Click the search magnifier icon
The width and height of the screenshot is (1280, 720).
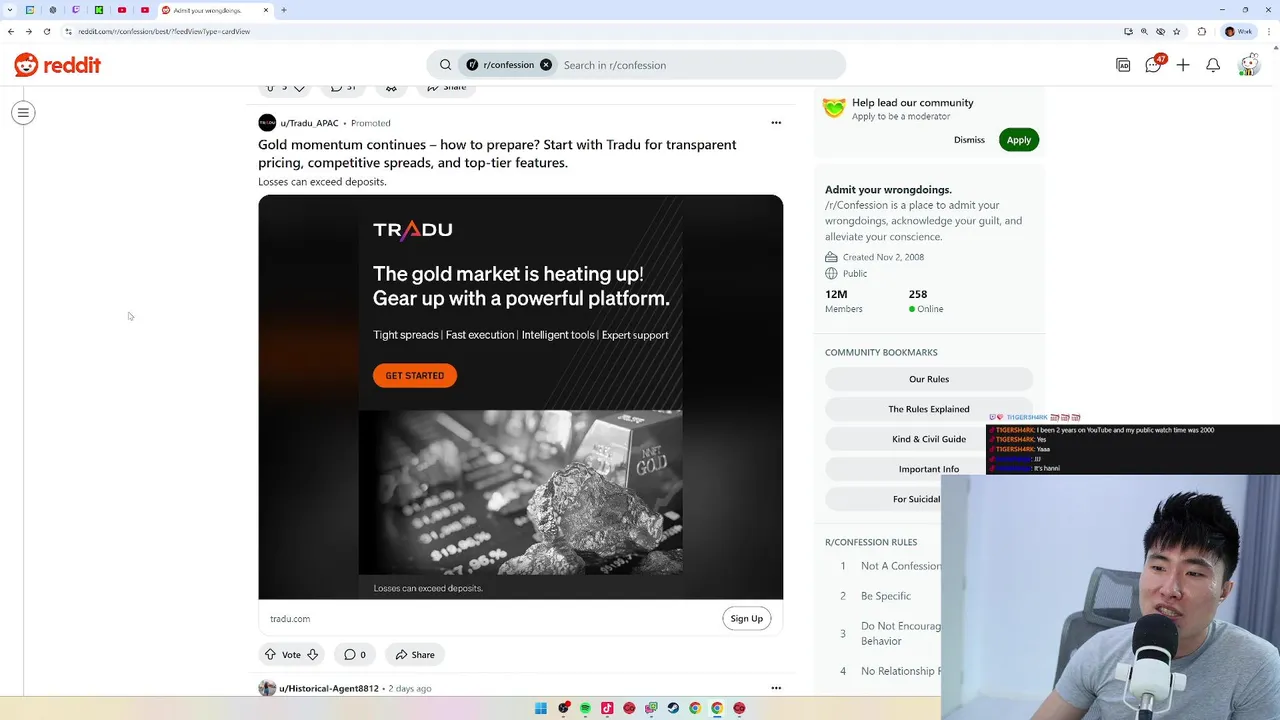[x=446, y=65]
